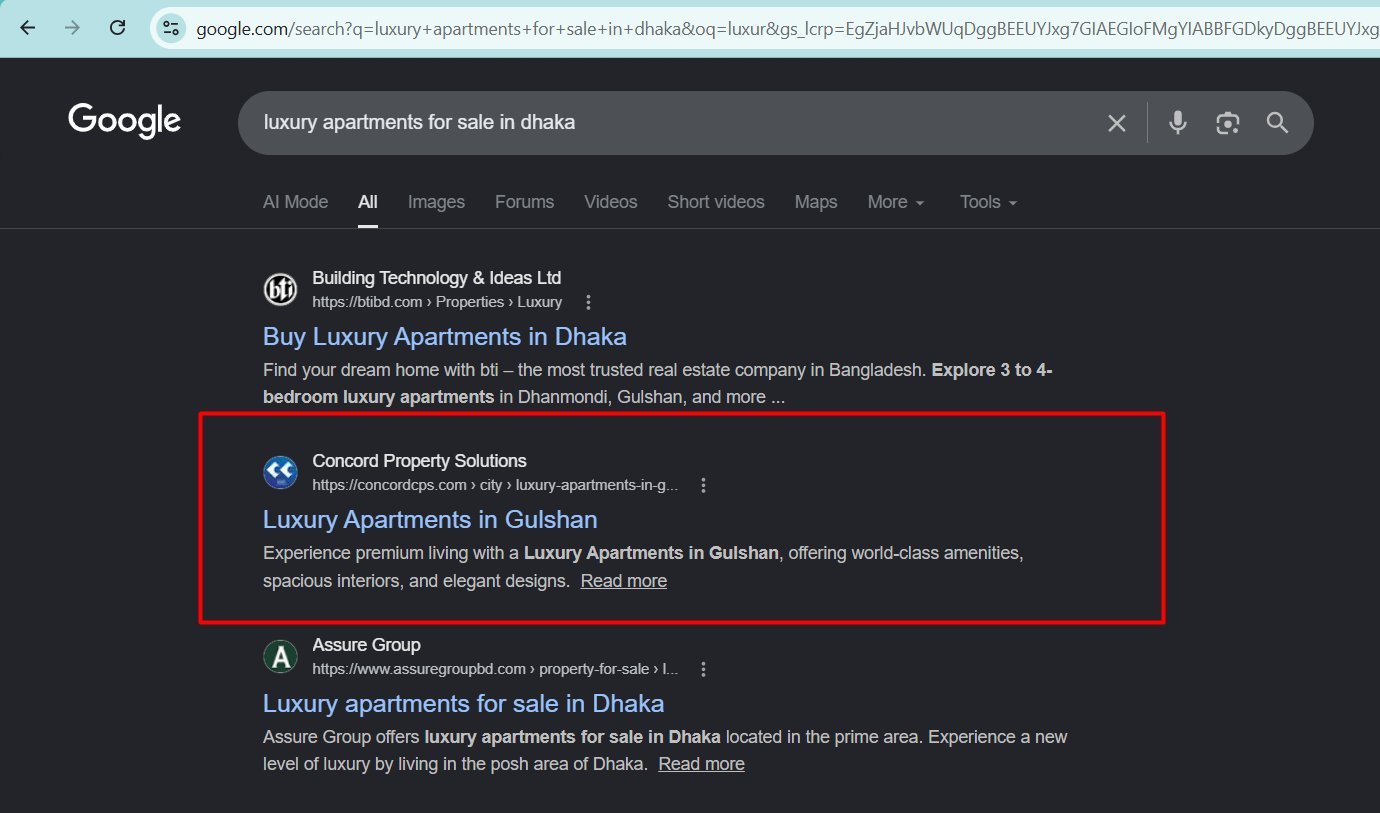Click the browser forward arrow
The image size is (1380, 813).
pos(72,27)
